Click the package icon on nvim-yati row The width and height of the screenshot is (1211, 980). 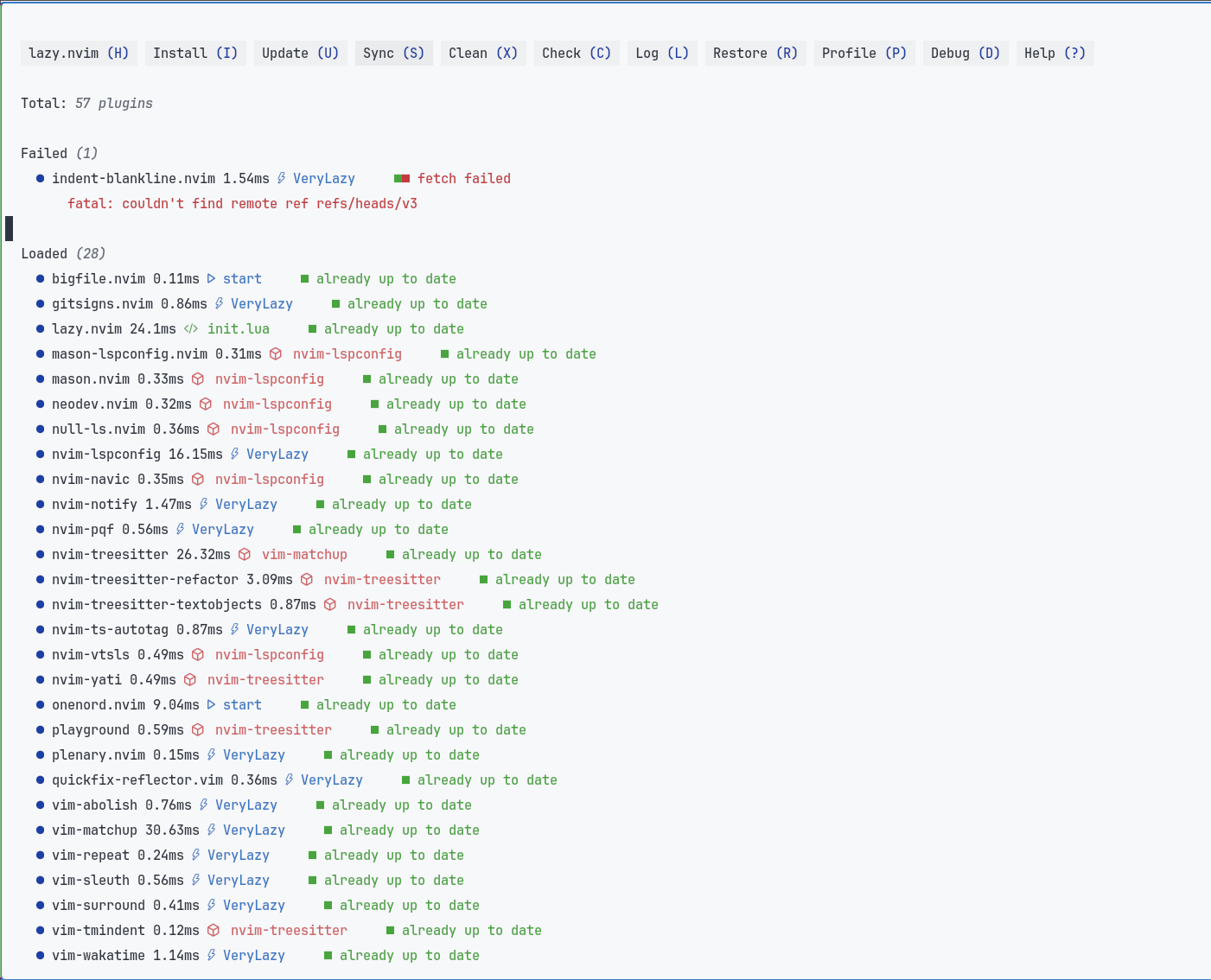190,679
